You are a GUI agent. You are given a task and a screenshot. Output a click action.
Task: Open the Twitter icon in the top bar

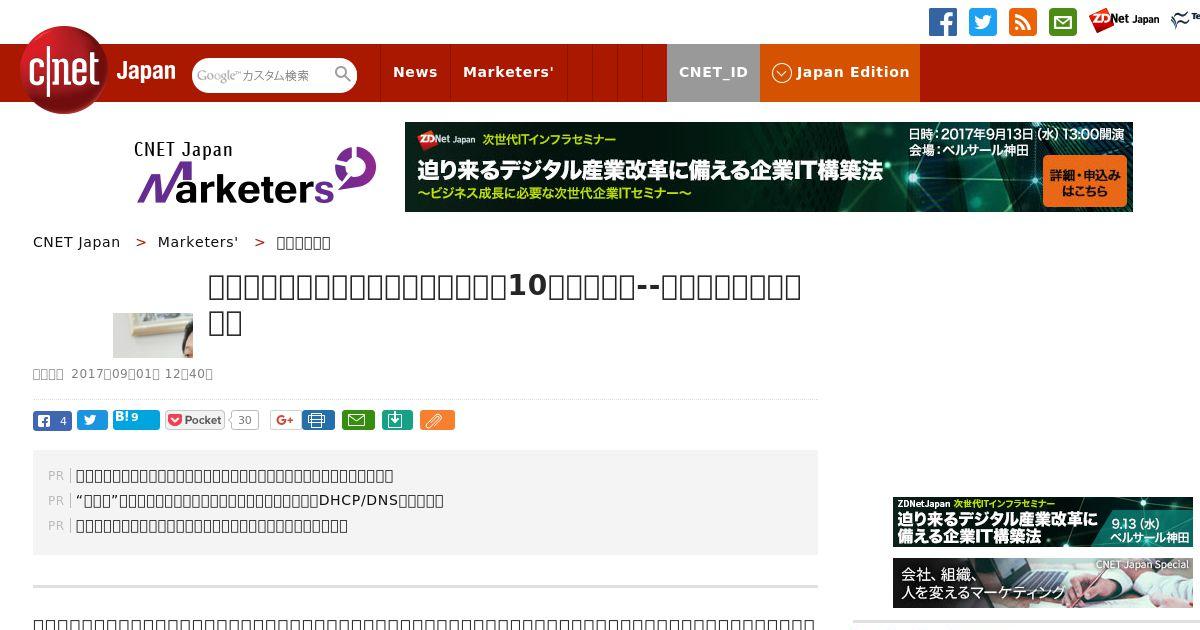click(x=983, y=22)
